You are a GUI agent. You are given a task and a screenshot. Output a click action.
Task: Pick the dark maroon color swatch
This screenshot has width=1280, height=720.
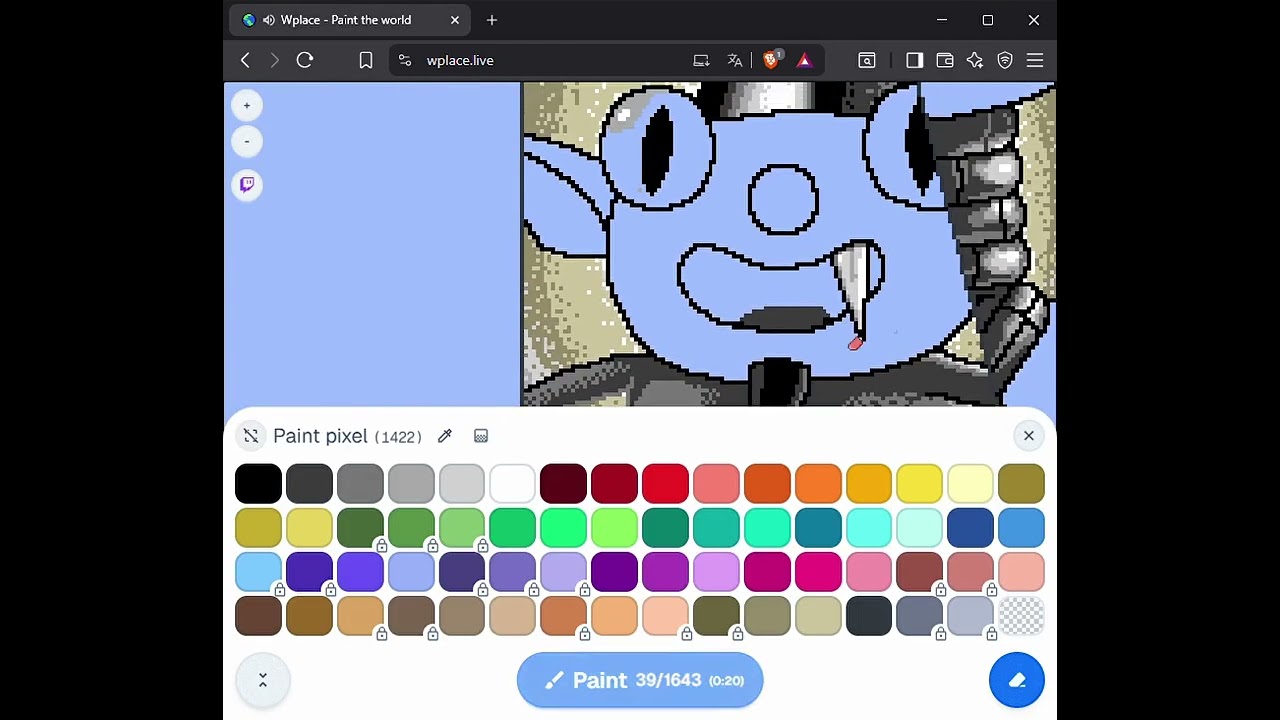[563, 484]
